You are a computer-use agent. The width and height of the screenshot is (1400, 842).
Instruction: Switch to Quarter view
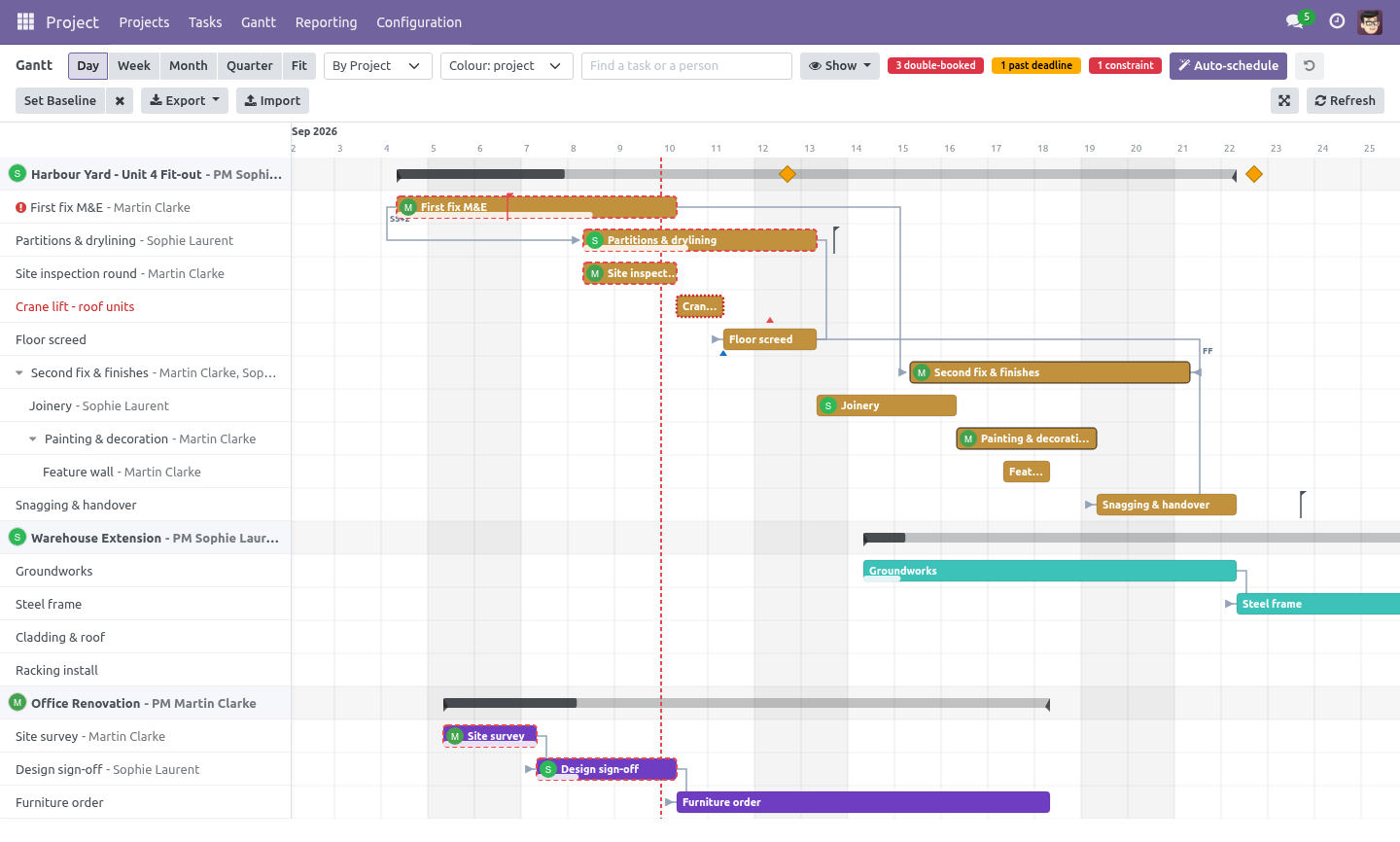250,66
